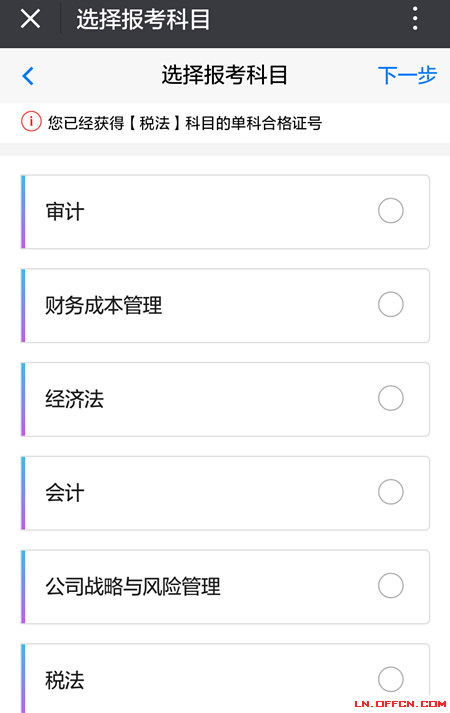Tap 下一步 to proceed to the next step

(x=407, y=75)
